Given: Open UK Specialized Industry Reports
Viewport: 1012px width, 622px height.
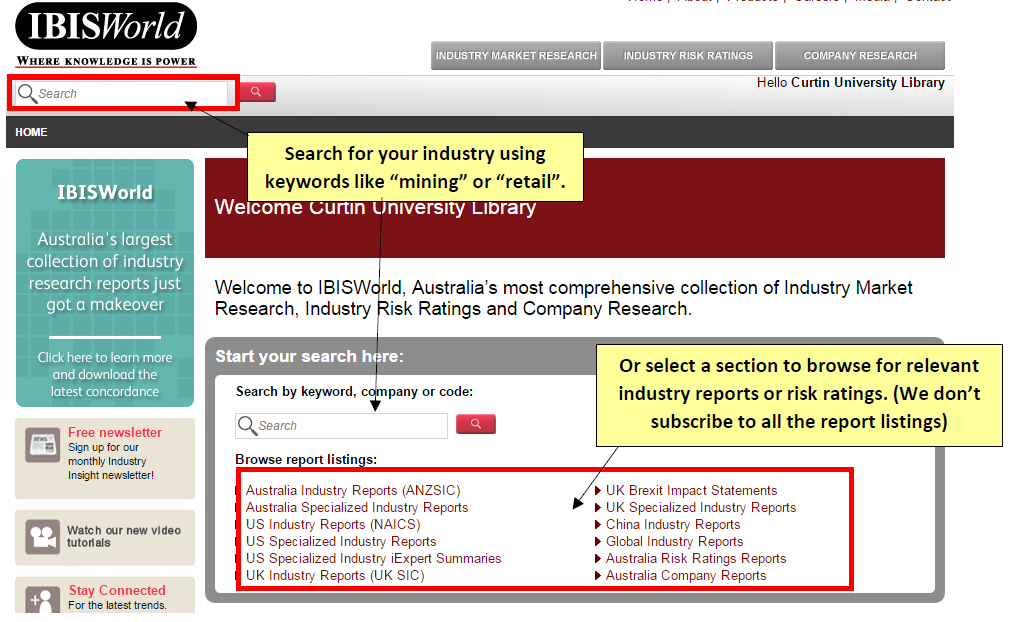Looking at the screenshot, I should (701, 507).
